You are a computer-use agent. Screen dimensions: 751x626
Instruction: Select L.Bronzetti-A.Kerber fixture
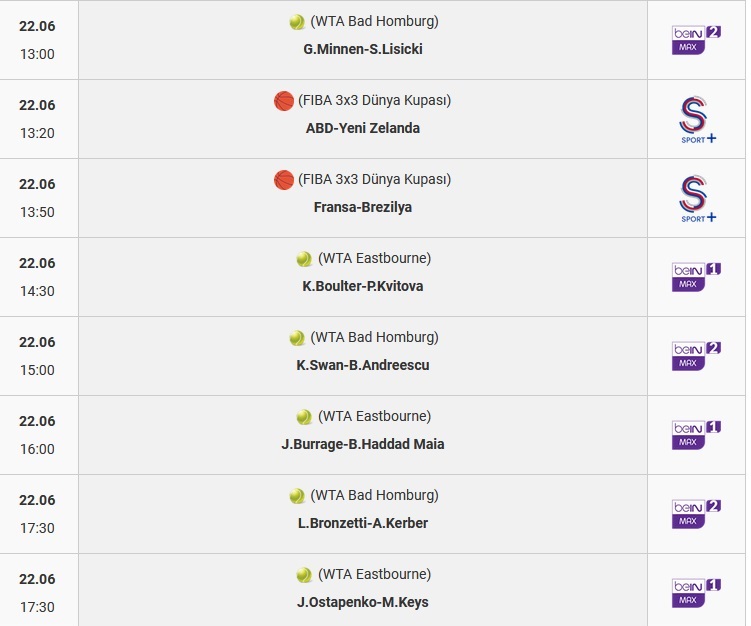tap(363, 524)
